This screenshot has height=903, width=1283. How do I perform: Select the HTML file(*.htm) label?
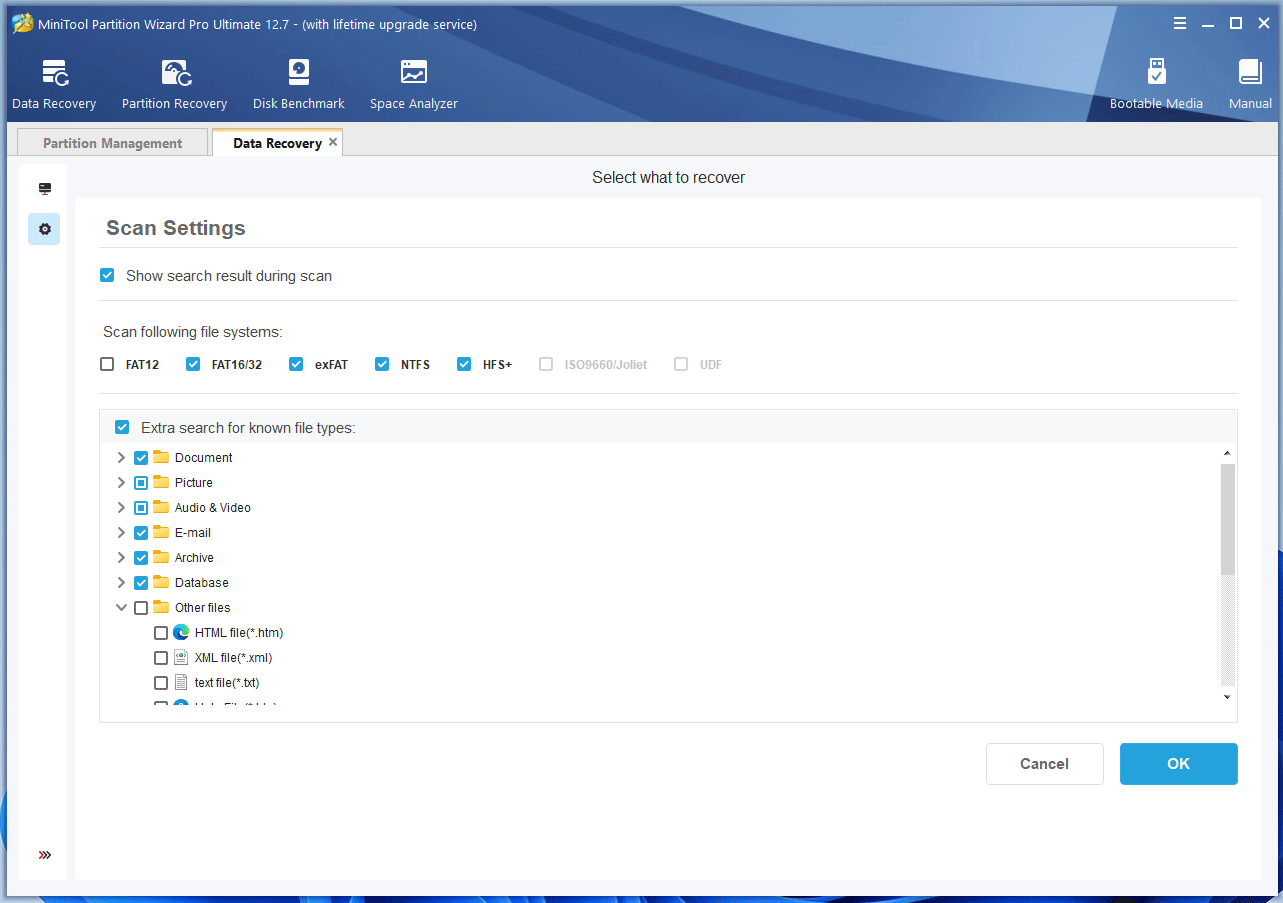239,632
